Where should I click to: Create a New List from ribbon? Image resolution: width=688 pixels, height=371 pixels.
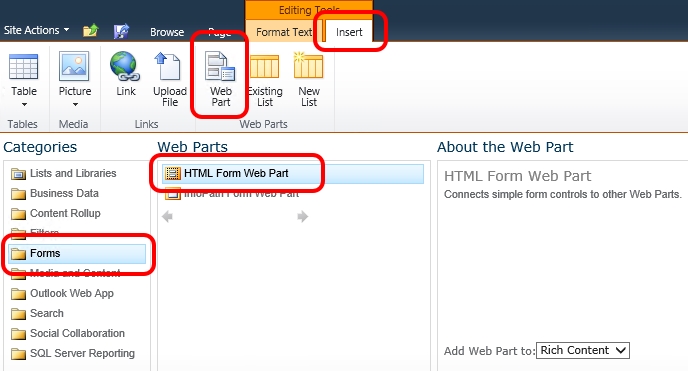point(308,78)
